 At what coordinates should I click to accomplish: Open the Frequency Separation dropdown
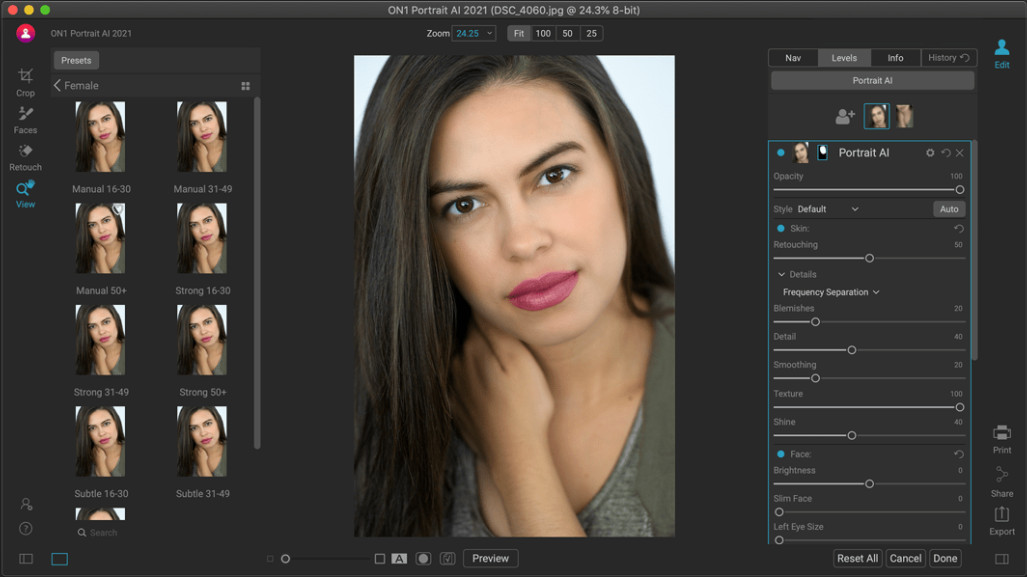pyautogui.click(x=831, y=292)
